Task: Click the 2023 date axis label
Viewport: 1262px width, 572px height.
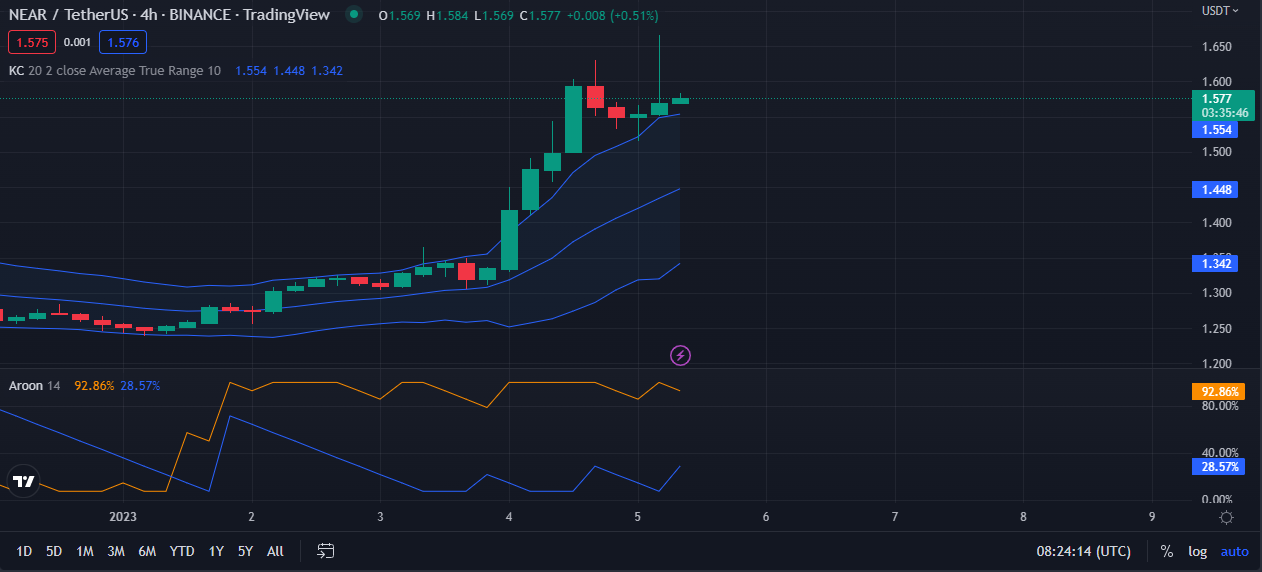Action: point(123,517)
